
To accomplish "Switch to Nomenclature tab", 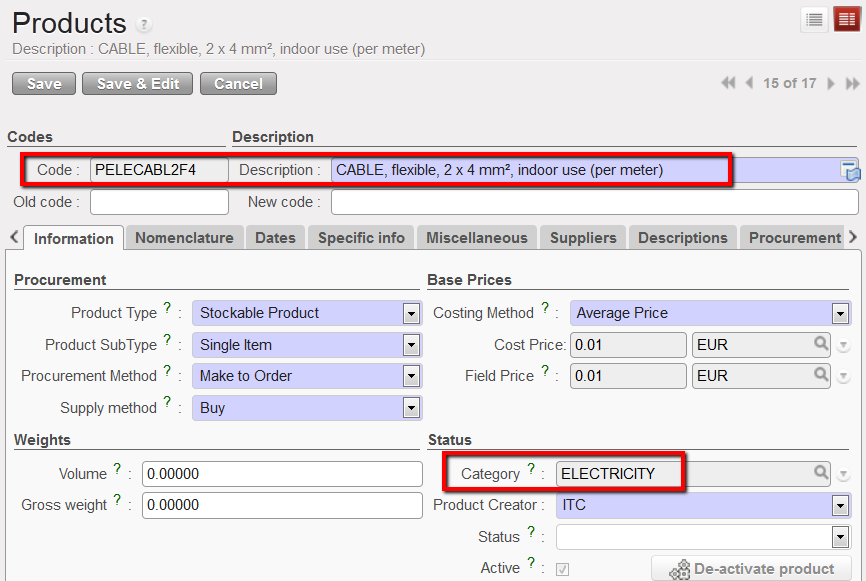I will click(184, 238).
